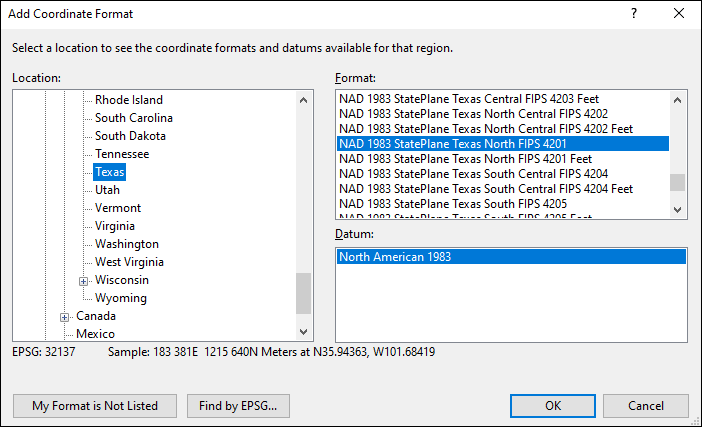Select Wisconsin in Location tree

coord(122,280)
